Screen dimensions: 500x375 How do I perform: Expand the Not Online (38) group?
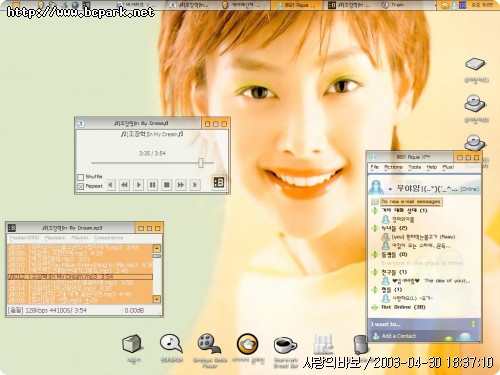[x=375, y=307]
